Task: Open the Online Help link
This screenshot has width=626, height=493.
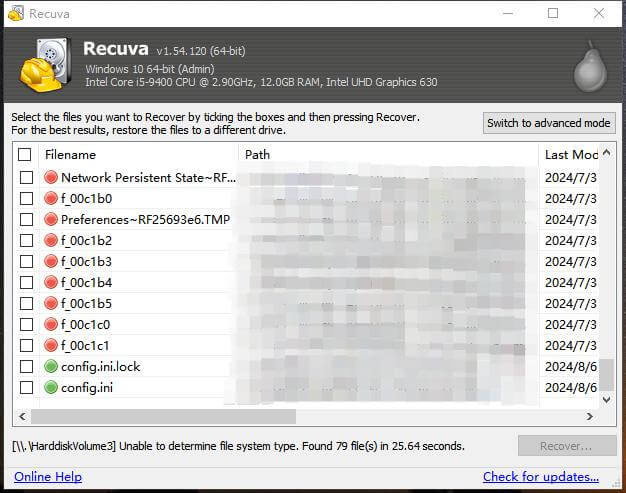Action: click(x=48, y=477)
